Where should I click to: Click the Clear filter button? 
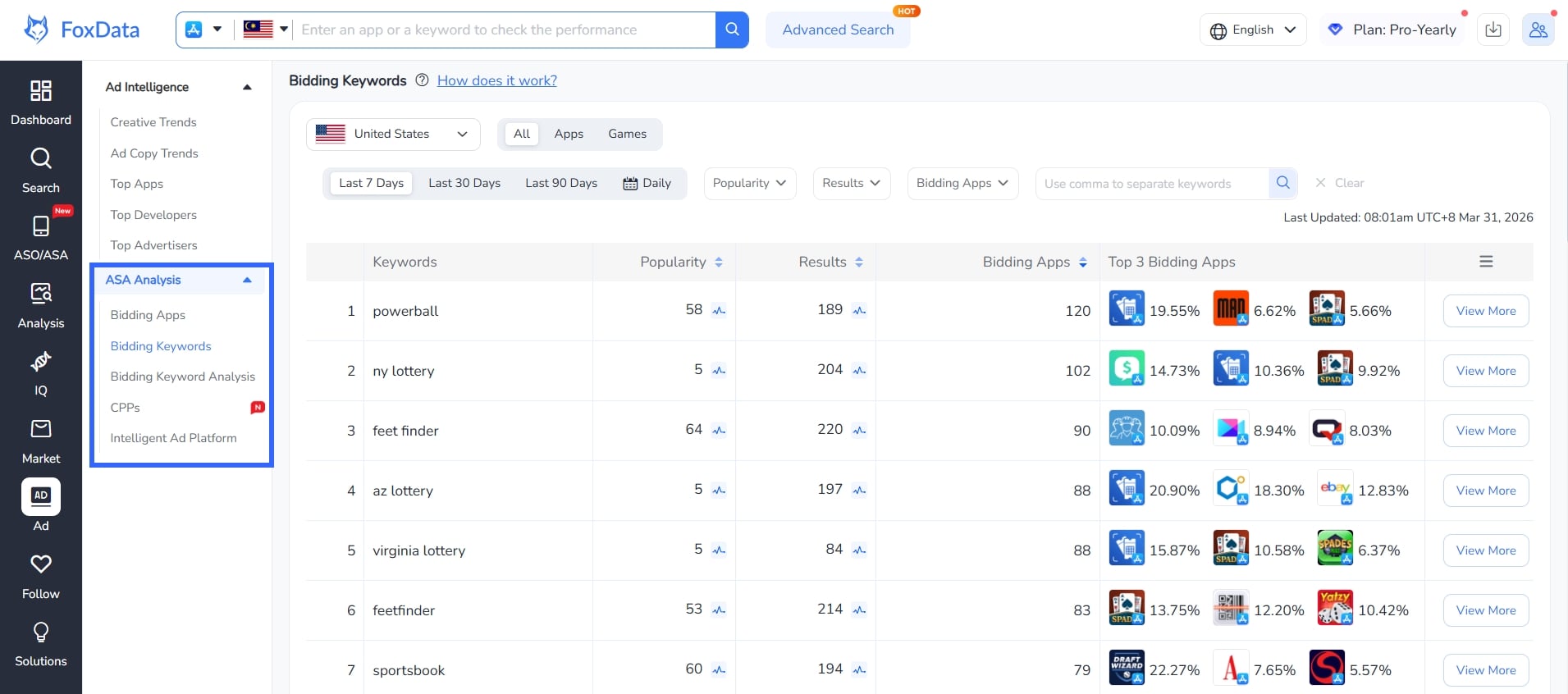[1339, 183]
